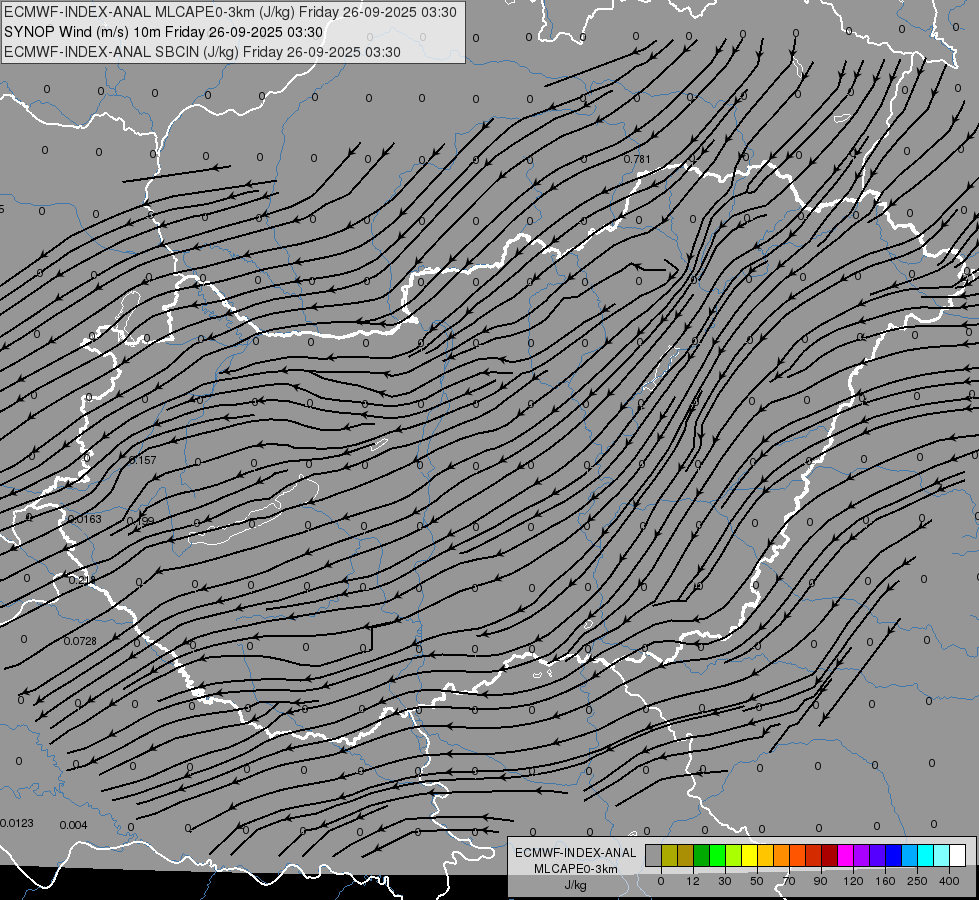
Task: Click the magenta swatch in the legend
Action: point(846,856)
